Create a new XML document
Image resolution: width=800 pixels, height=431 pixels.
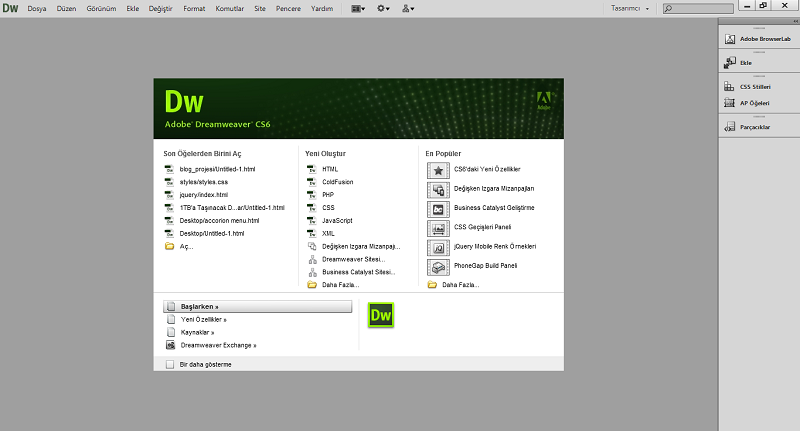[x=328, y=233]
